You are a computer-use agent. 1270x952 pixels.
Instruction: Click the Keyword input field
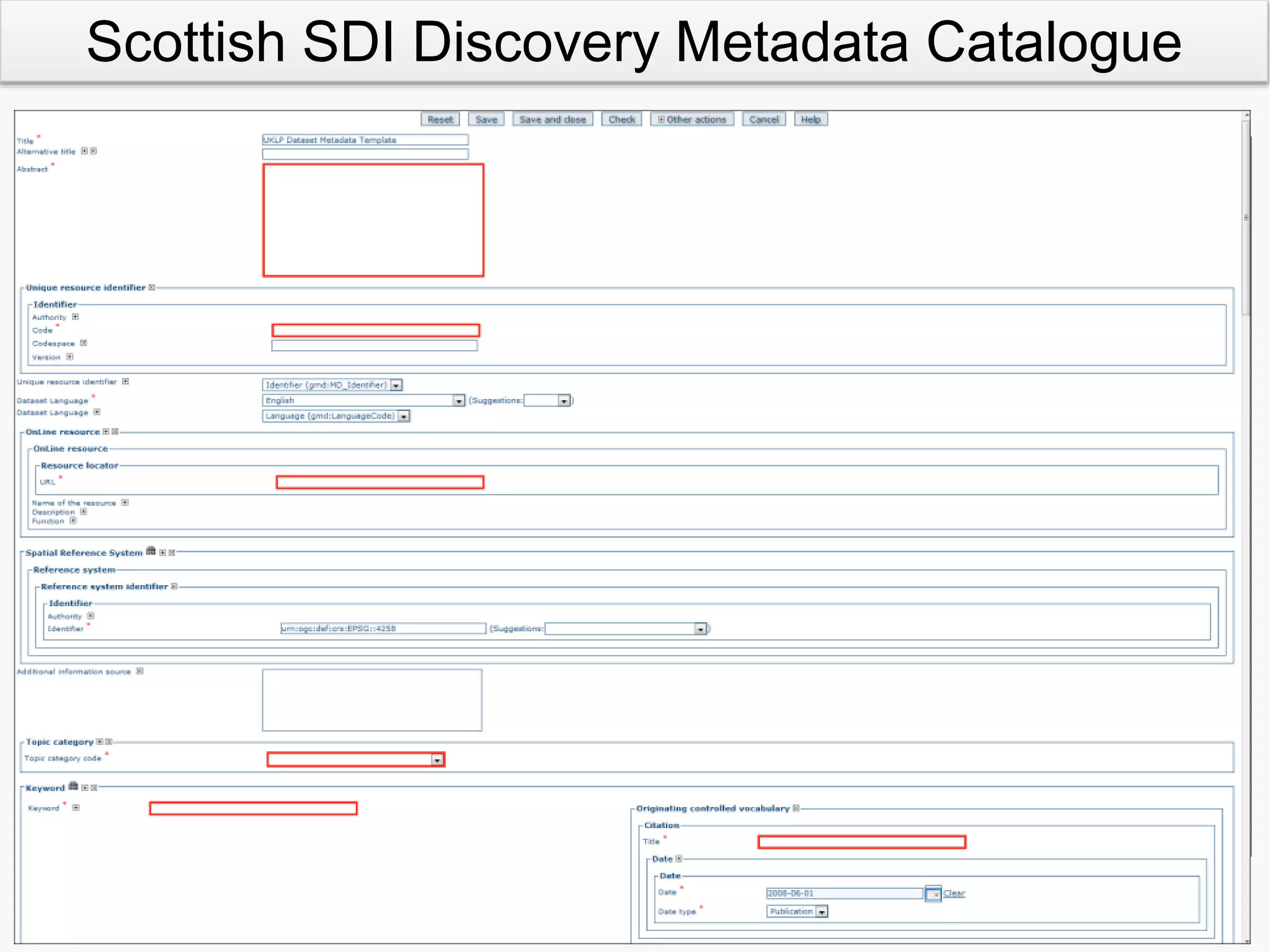254,808
